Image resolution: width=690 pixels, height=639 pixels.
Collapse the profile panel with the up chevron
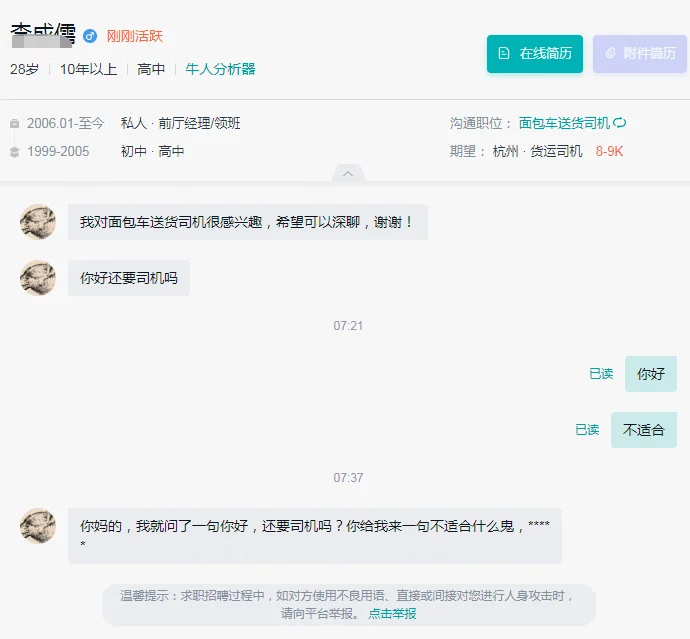348,173
